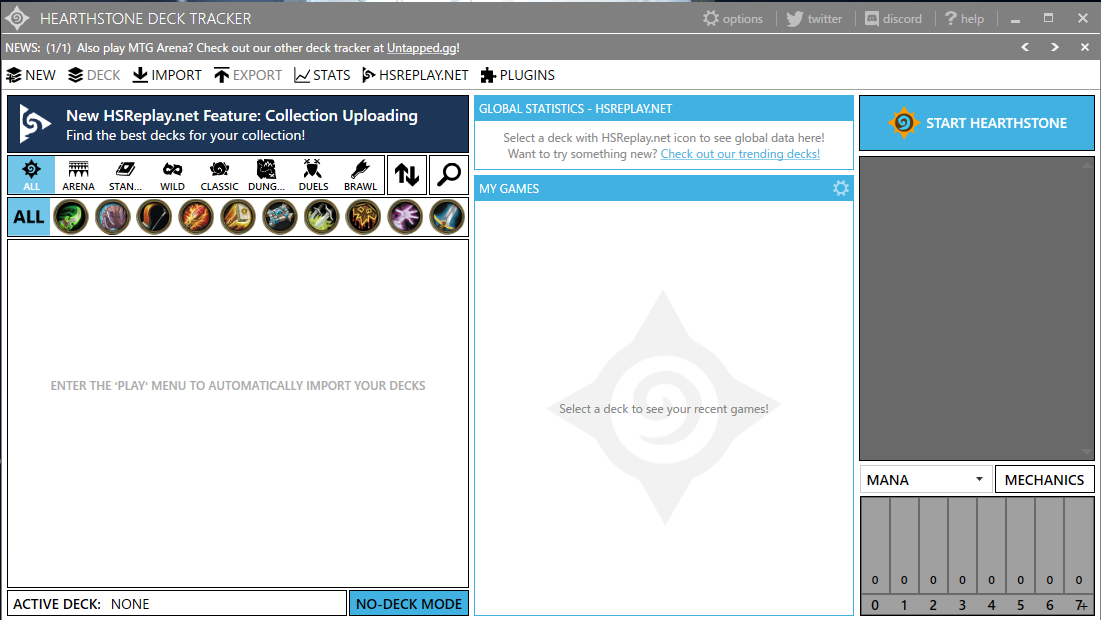
Task: Click the mana cost 7+ column label
Action: [x=1080, y=605]
